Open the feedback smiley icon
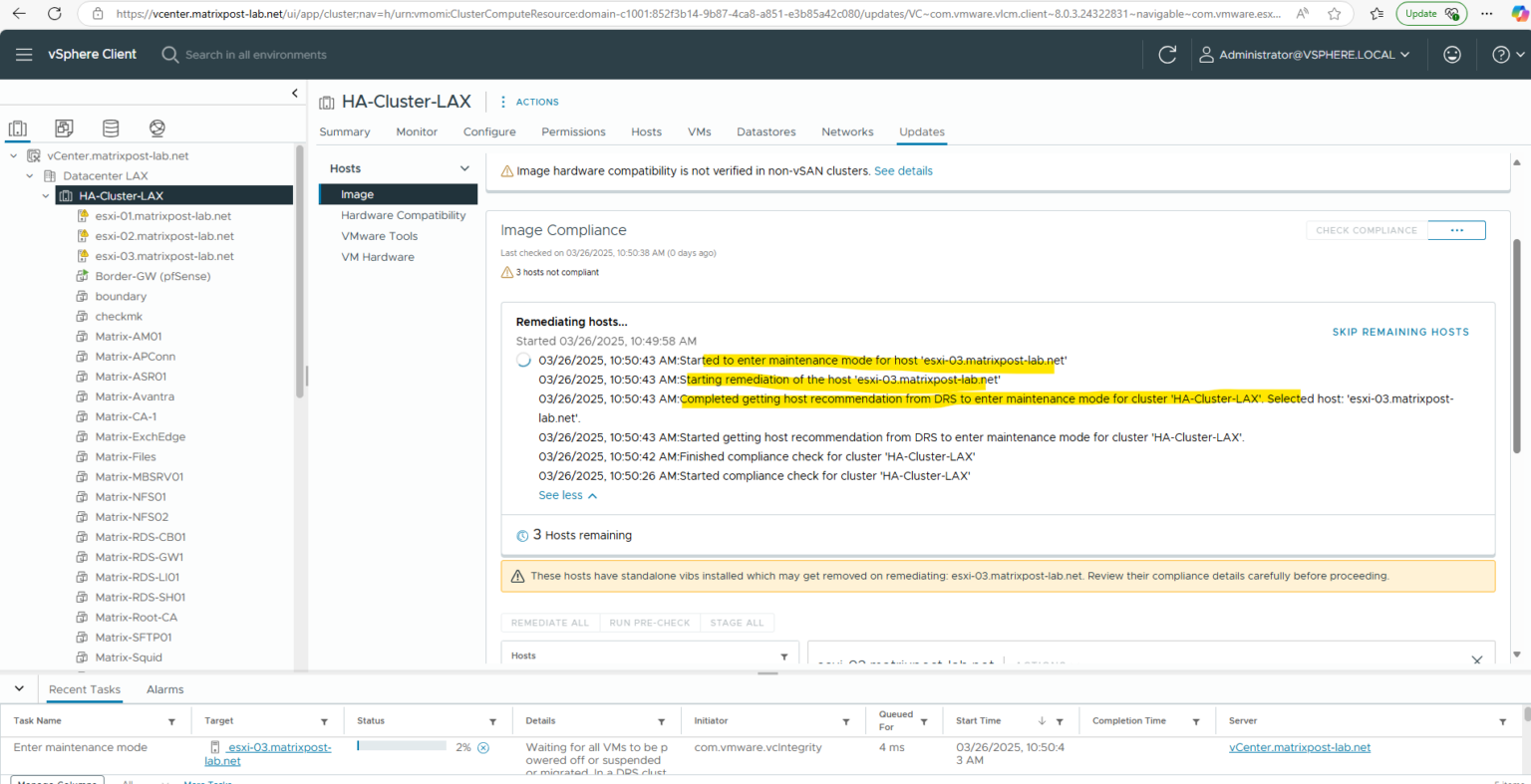Image resolution: width=1531 pixels, height=784 pixels. tap(1452, 54)
